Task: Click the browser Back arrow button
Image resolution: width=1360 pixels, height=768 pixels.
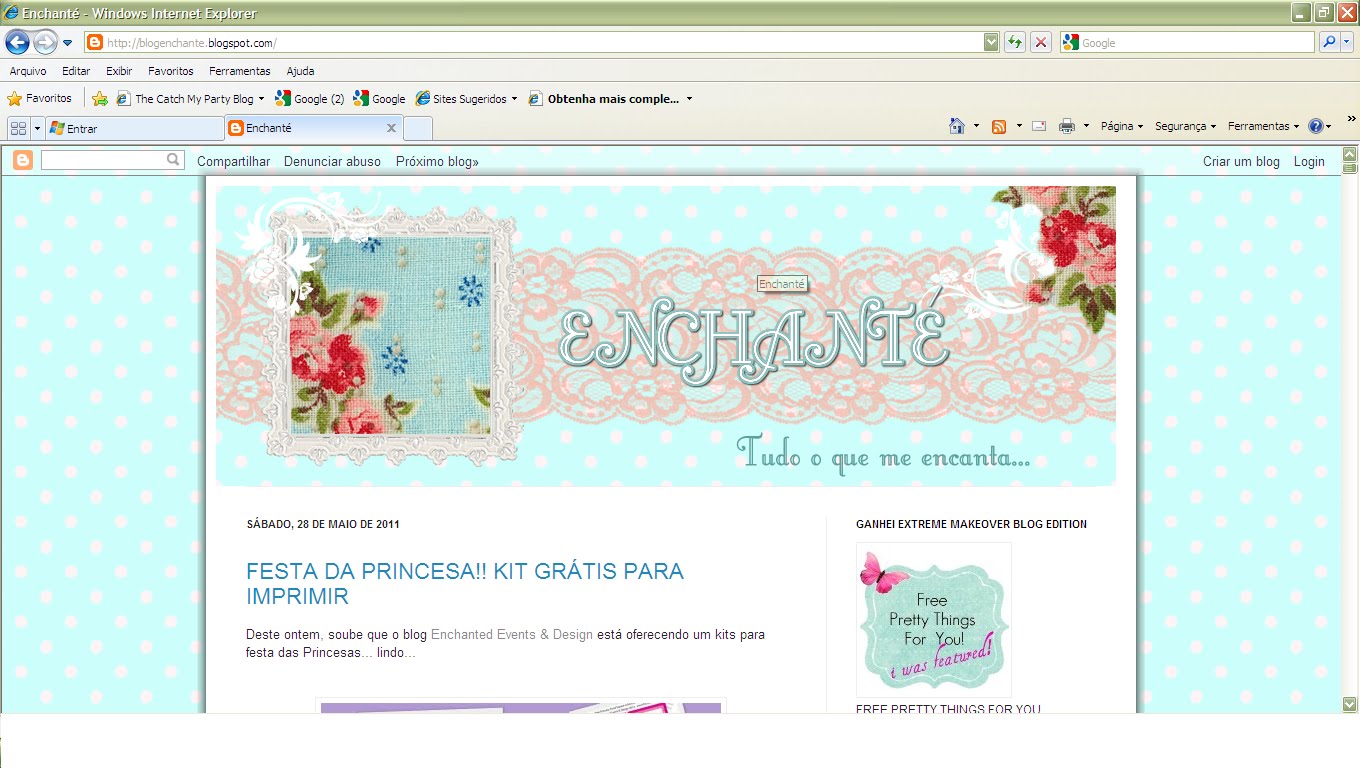Action: tap(17, 42)
